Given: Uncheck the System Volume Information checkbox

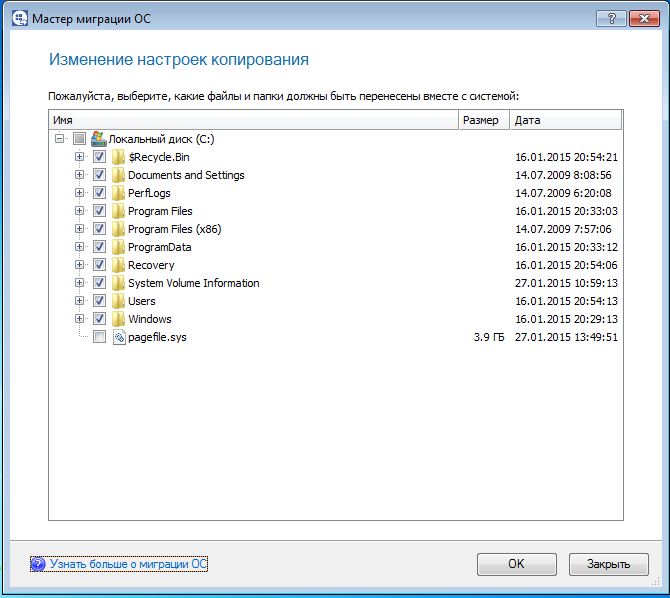Looking at the screenshot, I should point(99,283).
